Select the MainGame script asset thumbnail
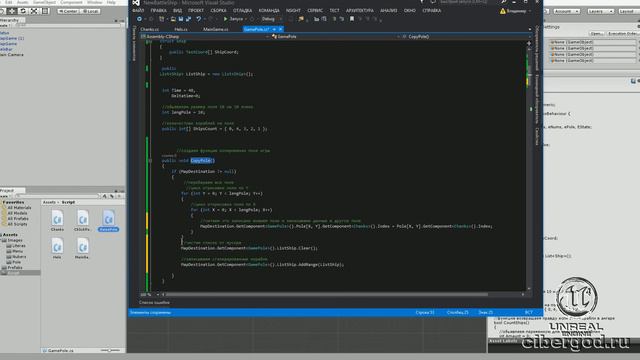Screen dimensions: 640x360 [82, 249]
